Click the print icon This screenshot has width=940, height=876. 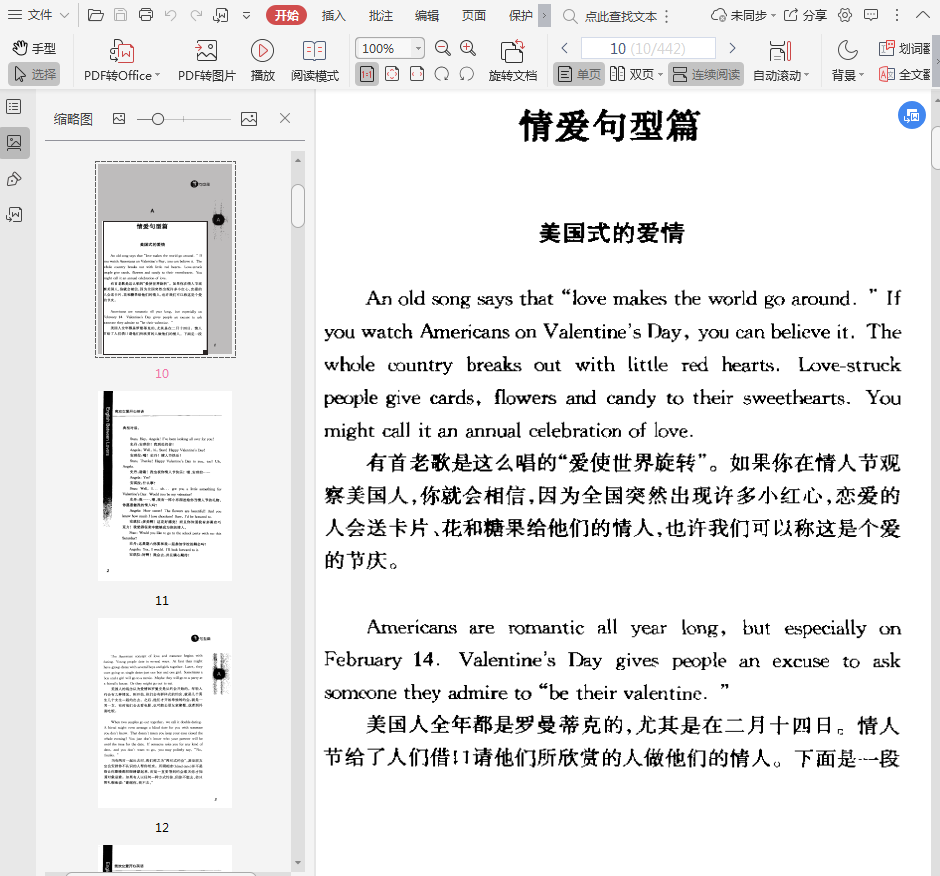[146, 15]
